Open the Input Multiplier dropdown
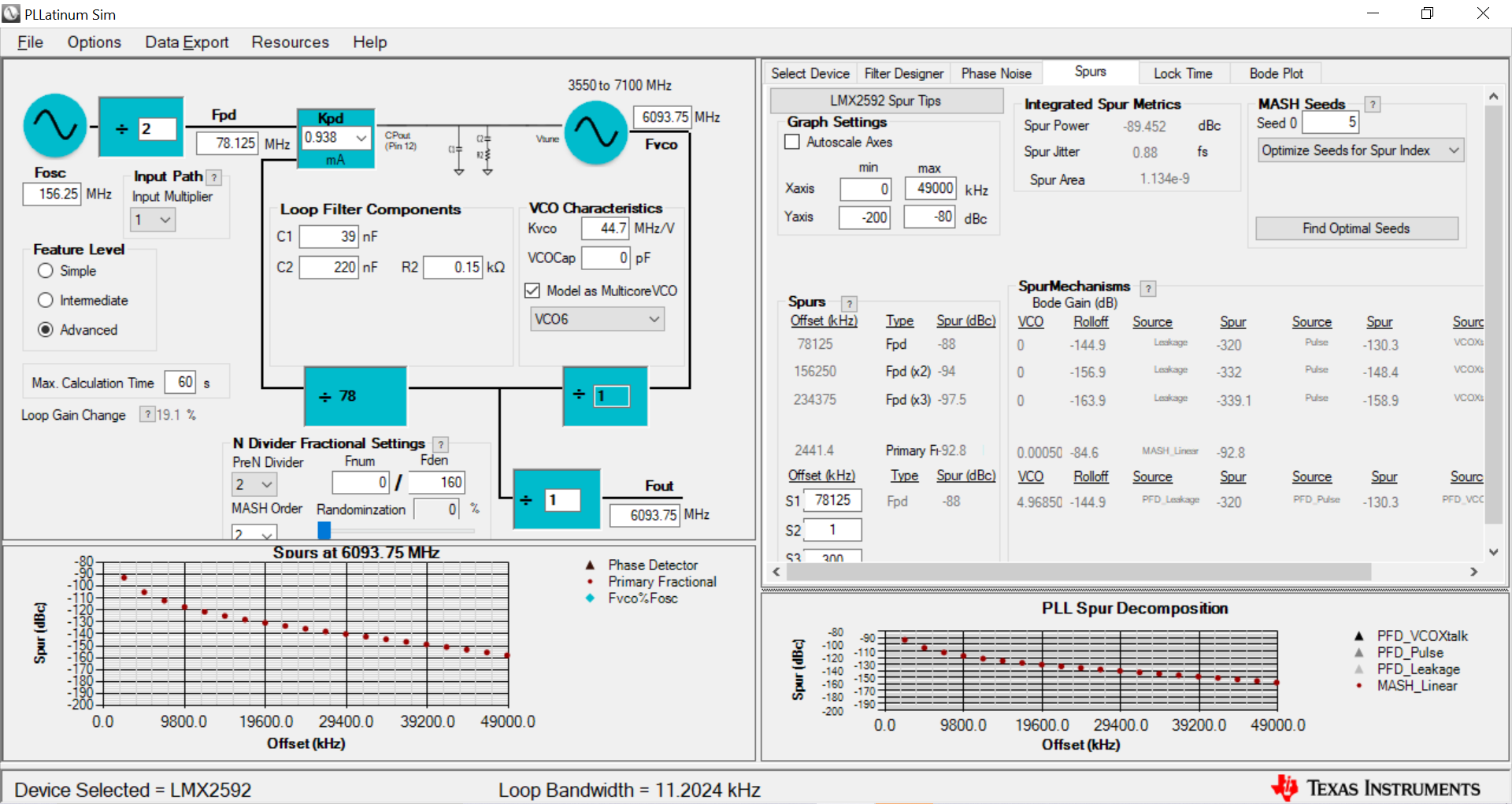Screen dimensions: 1512x804 point(153,220)
